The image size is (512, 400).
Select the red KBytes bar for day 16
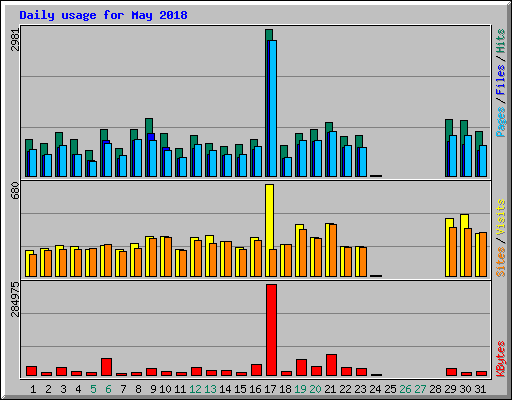point(256,370)
